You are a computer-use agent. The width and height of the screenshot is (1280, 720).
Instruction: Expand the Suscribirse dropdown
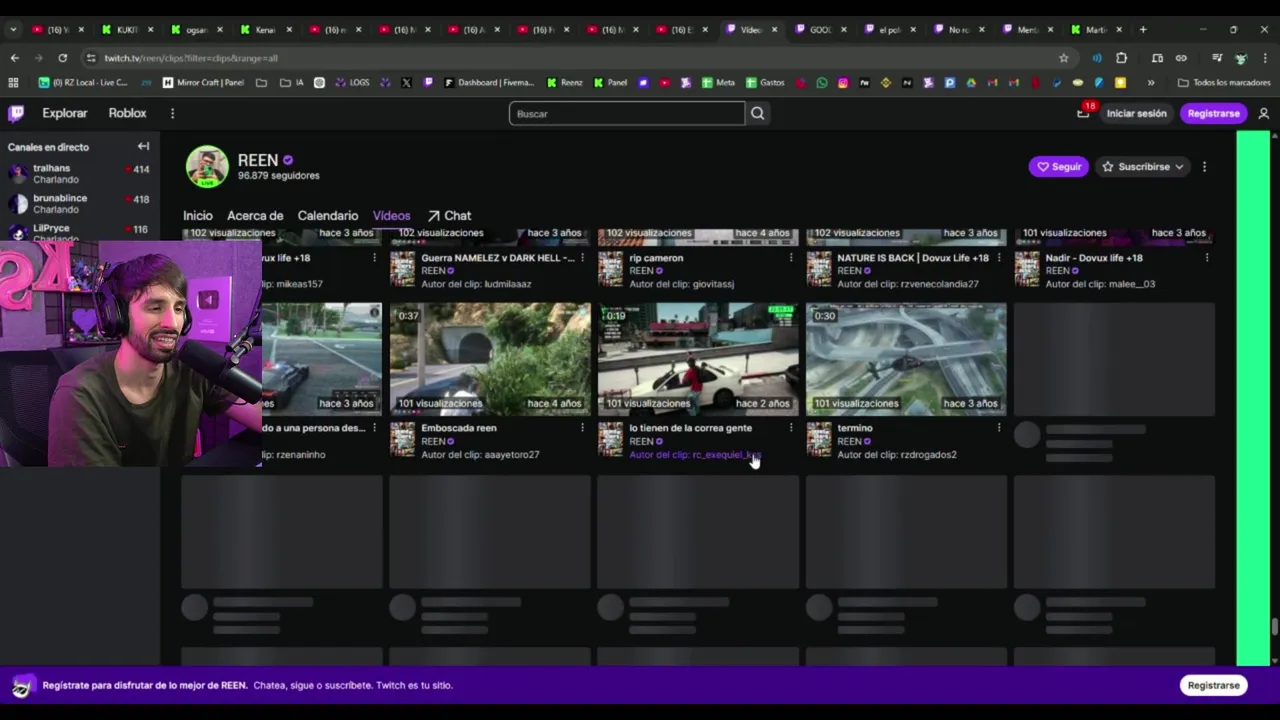pyautogui.click(x=1144, y=166)
